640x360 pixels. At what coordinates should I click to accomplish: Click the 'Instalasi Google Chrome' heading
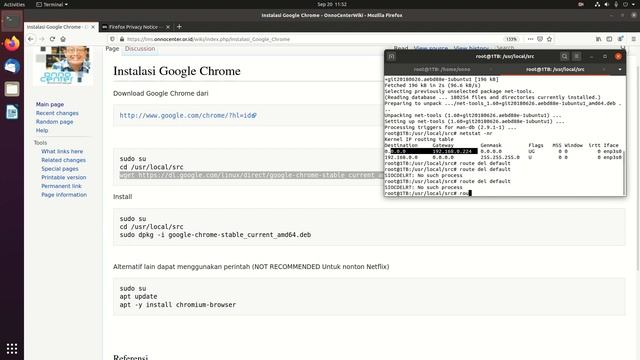(177, 71)
